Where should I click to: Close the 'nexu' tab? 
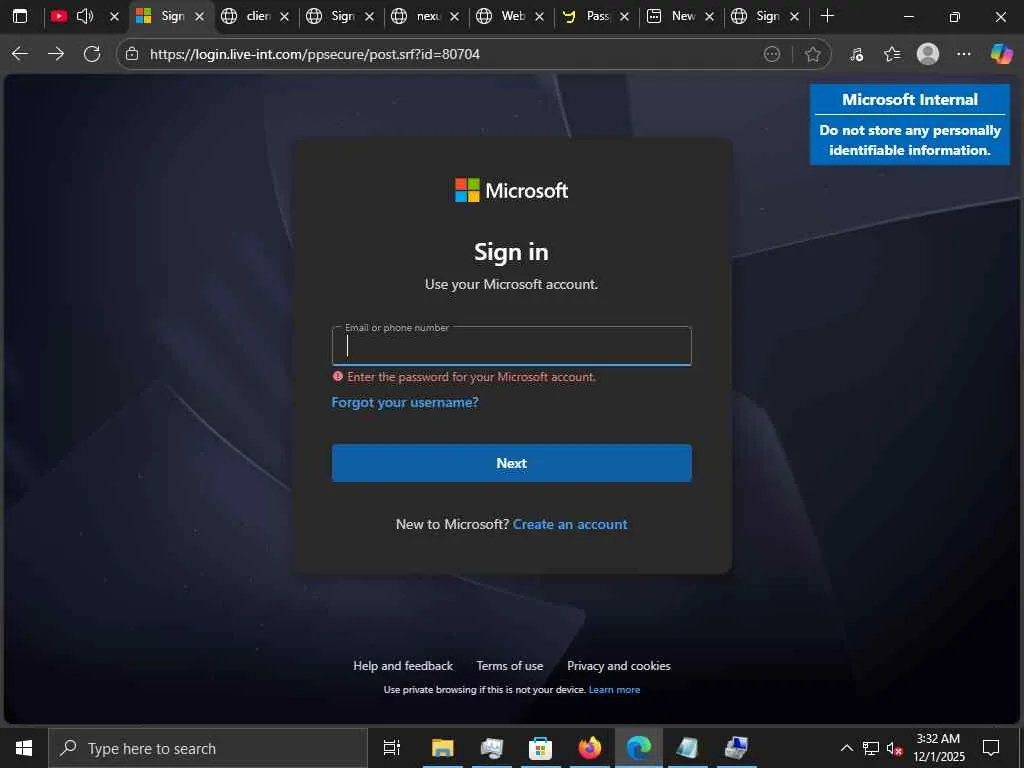click(455, 16)
